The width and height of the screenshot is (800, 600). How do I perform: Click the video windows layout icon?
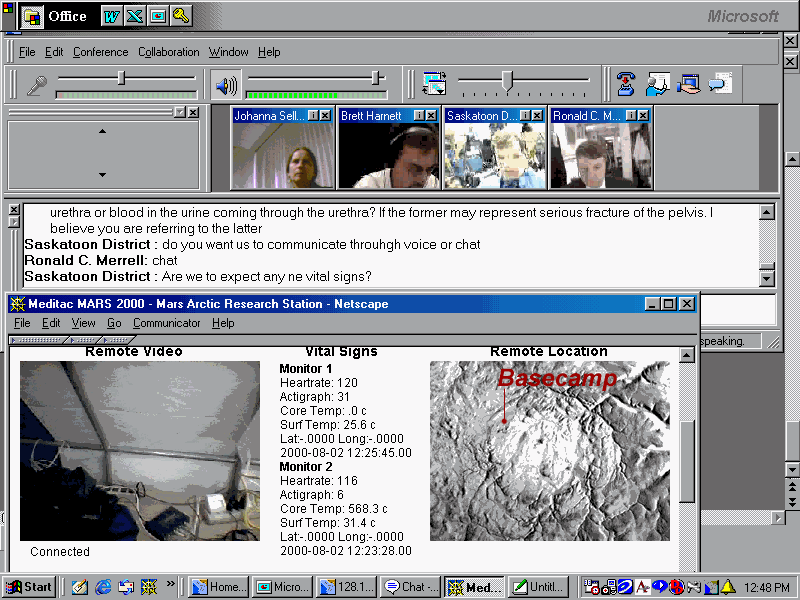point(434,83)
